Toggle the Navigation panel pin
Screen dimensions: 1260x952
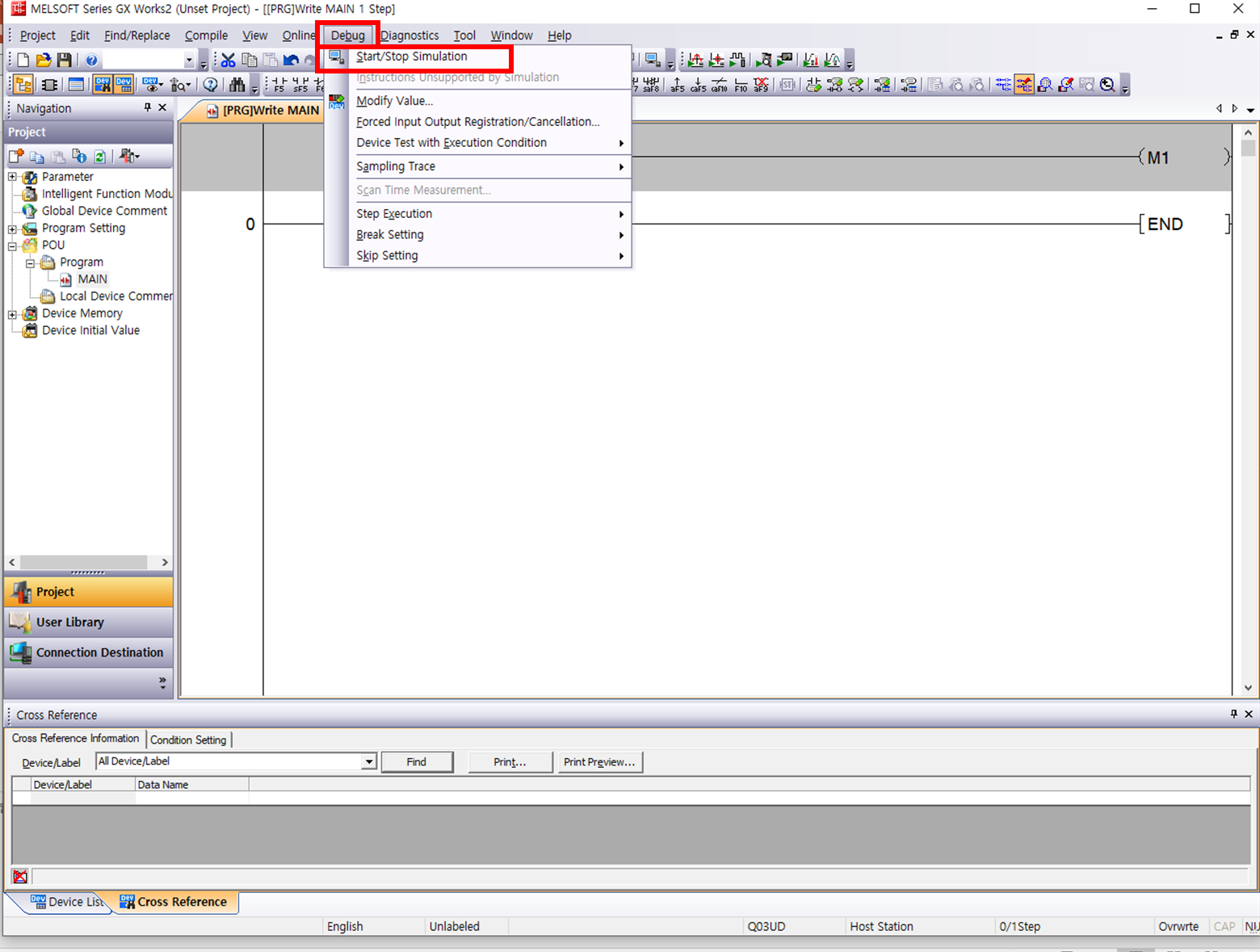pos(148,107)
